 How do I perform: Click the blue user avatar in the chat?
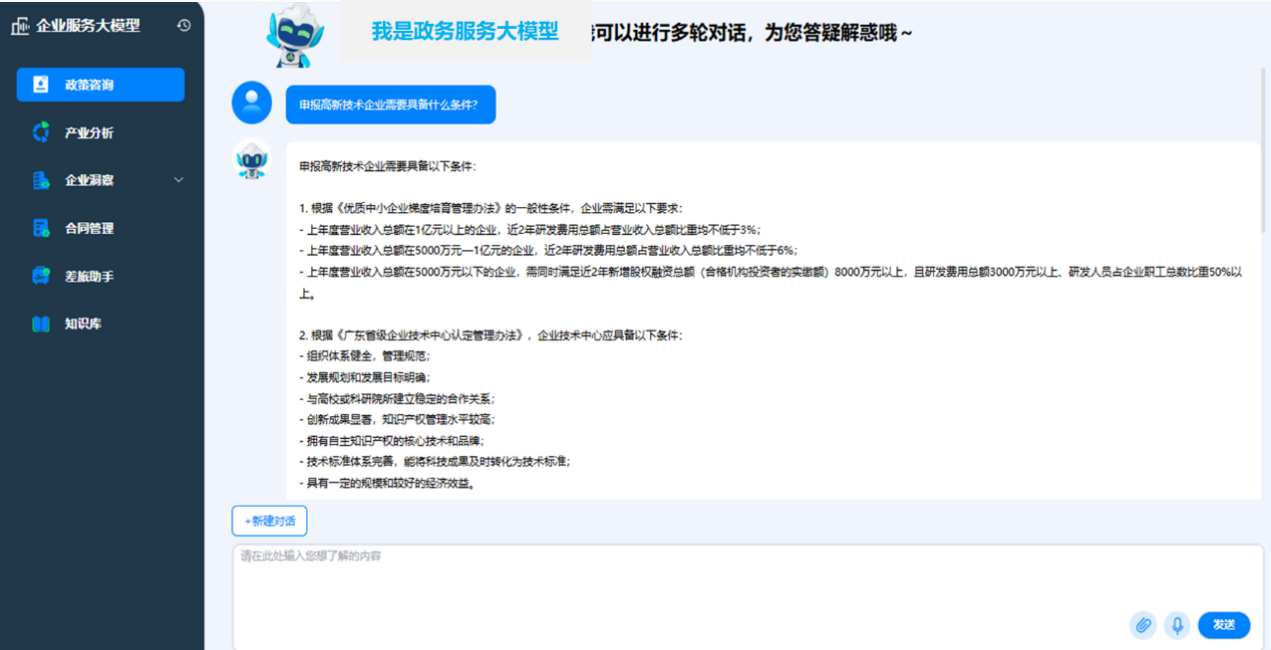(251, 102)
